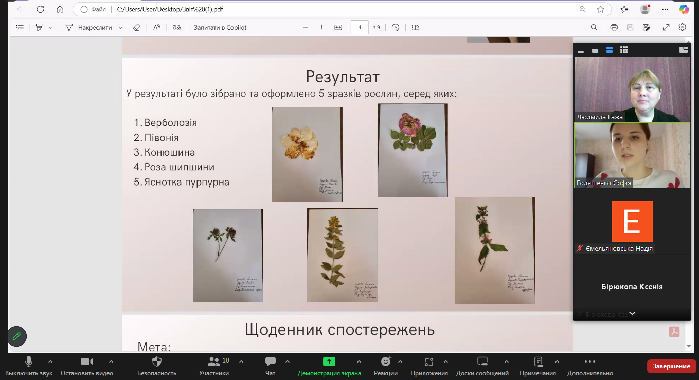Select top participant video thumbnail
Viewport: 699px width, 380px height.
[x=632, y=89]
